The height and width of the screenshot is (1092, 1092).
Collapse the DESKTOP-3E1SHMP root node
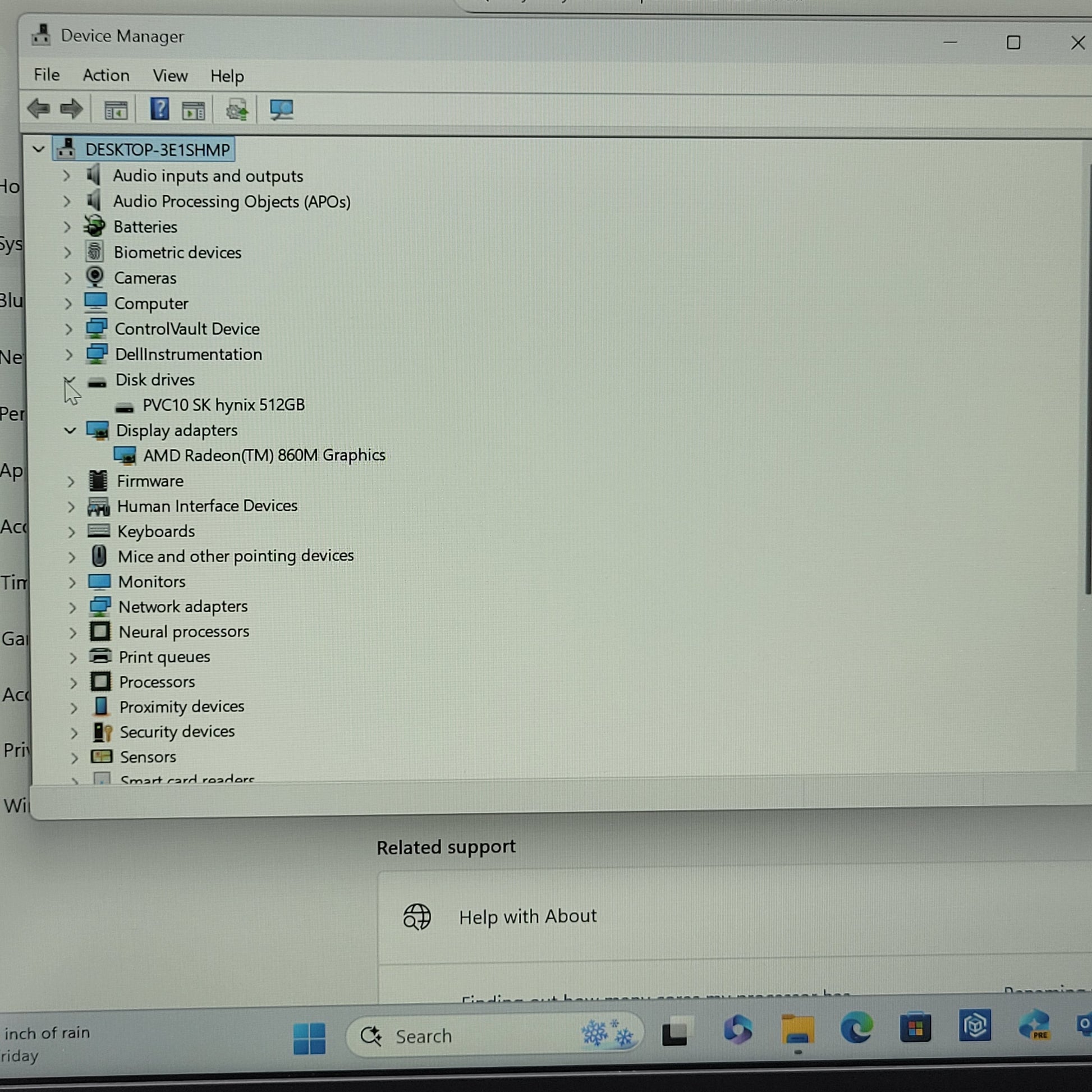pyautogui.click(x=38, y=150)
